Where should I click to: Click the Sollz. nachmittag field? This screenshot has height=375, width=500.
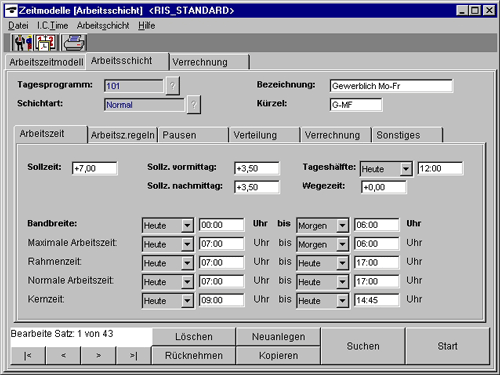pos(257,187)
